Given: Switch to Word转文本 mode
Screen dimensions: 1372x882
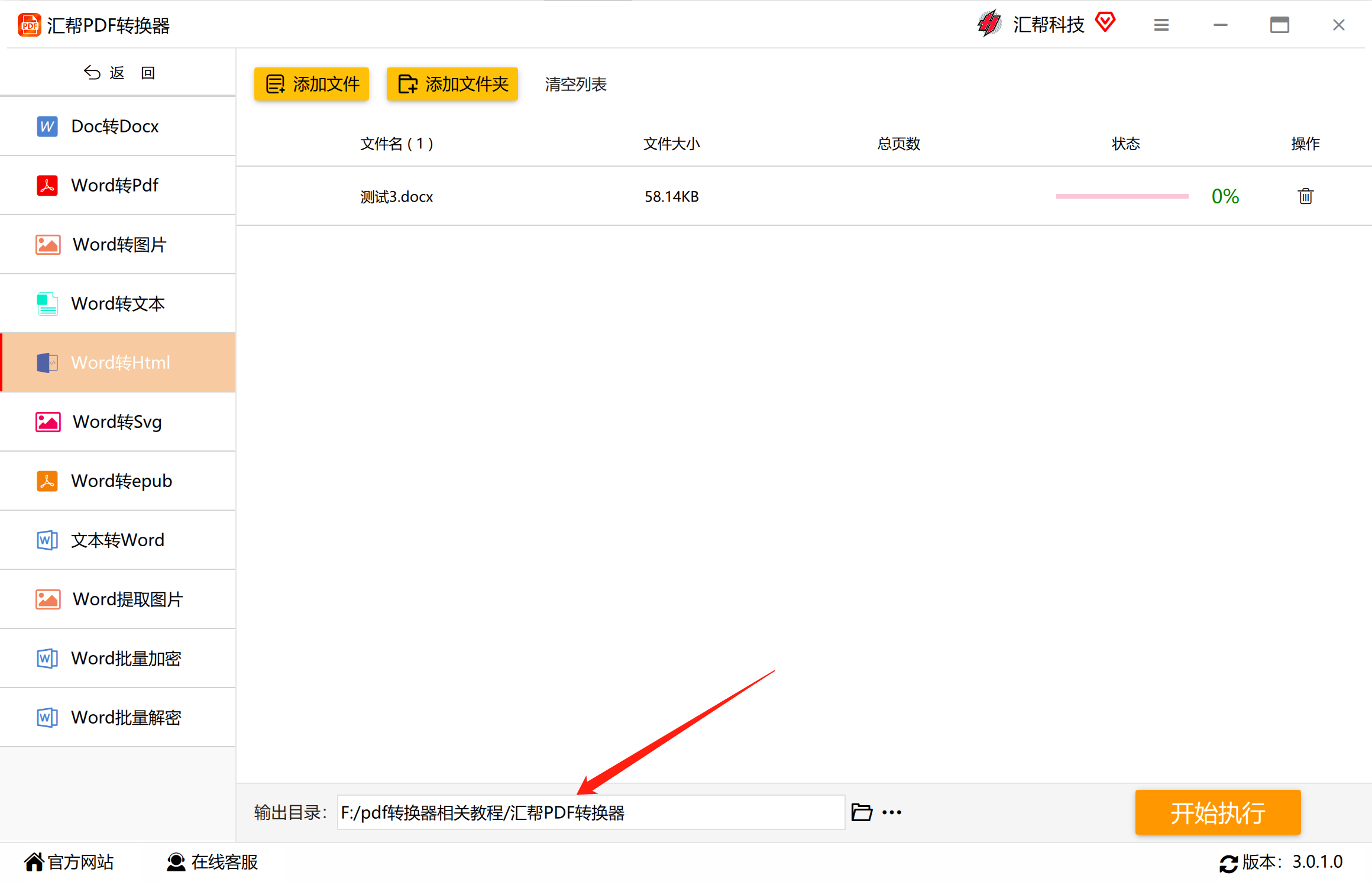Looking at the screenshot, I should 118,304.
